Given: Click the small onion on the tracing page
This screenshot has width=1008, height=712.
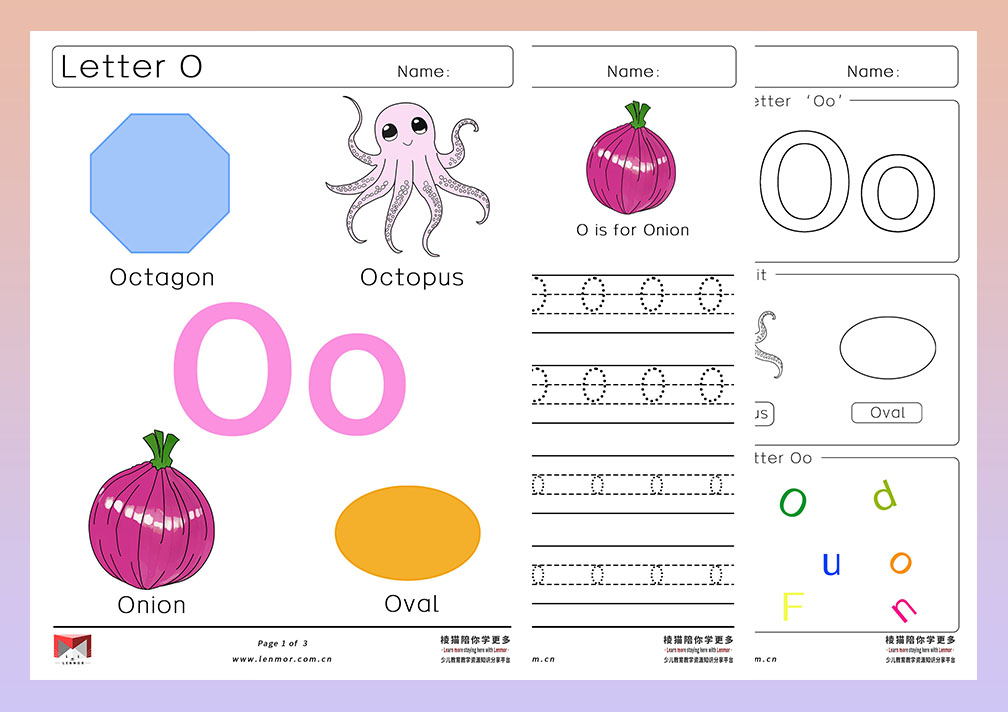Looking at the screenshot, I should click(631, 158).
